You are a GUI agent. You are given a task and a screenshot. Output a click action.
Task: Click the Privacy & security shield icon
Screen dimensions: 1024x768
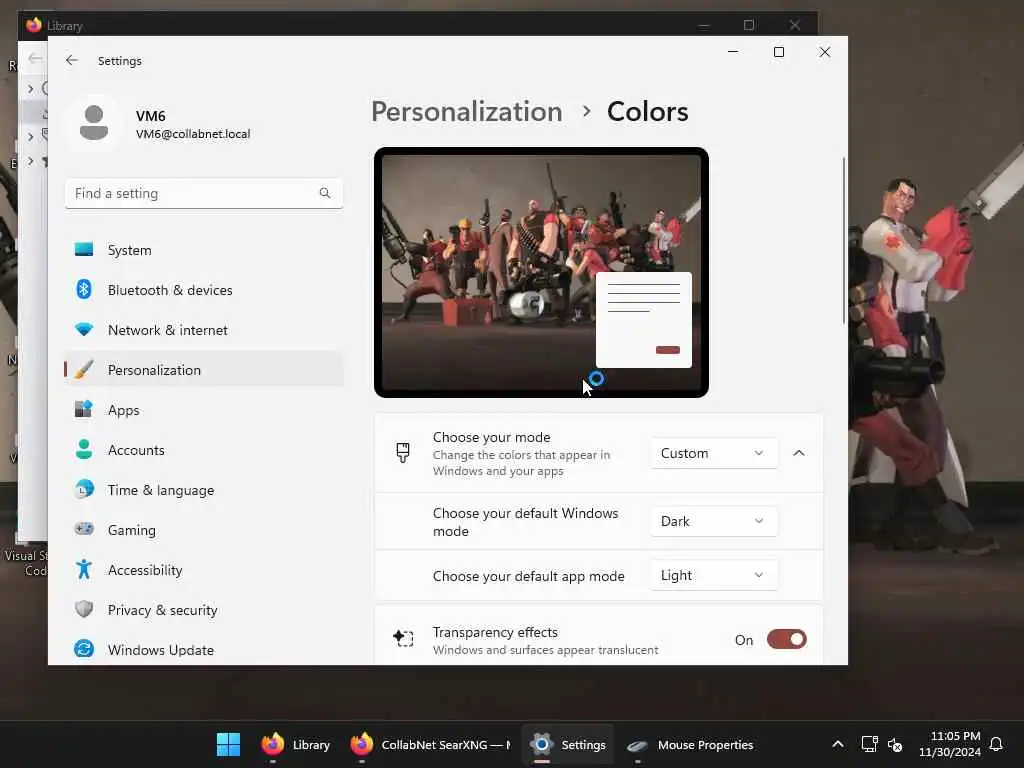click(x=84, y=609)
